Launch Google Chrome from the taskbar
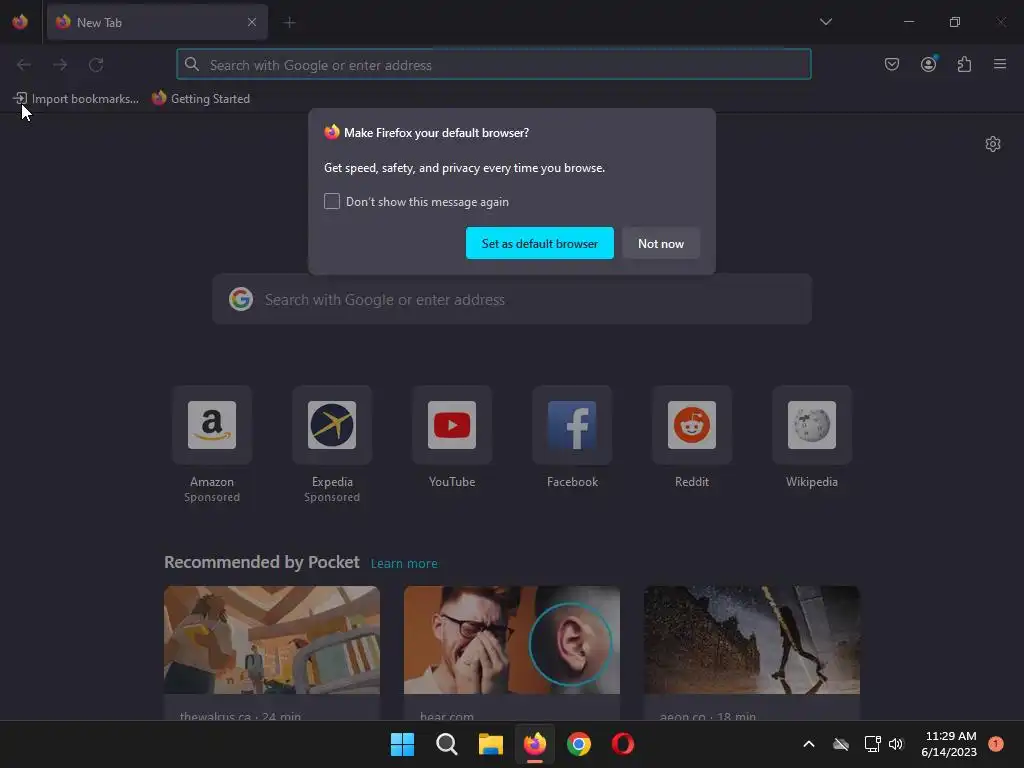This screenshot has width=1024, height=768. [579, 744]
